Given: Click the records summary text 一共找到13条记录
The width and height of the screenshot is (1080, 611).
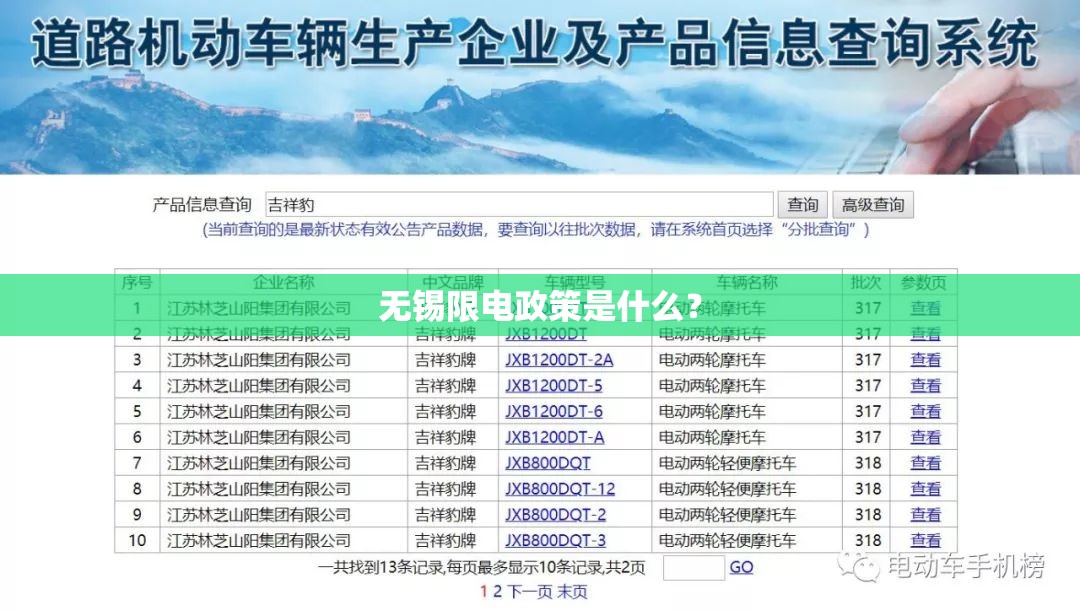Looking at the screenshot, I should pyautogui.click(x=481, y=567).
